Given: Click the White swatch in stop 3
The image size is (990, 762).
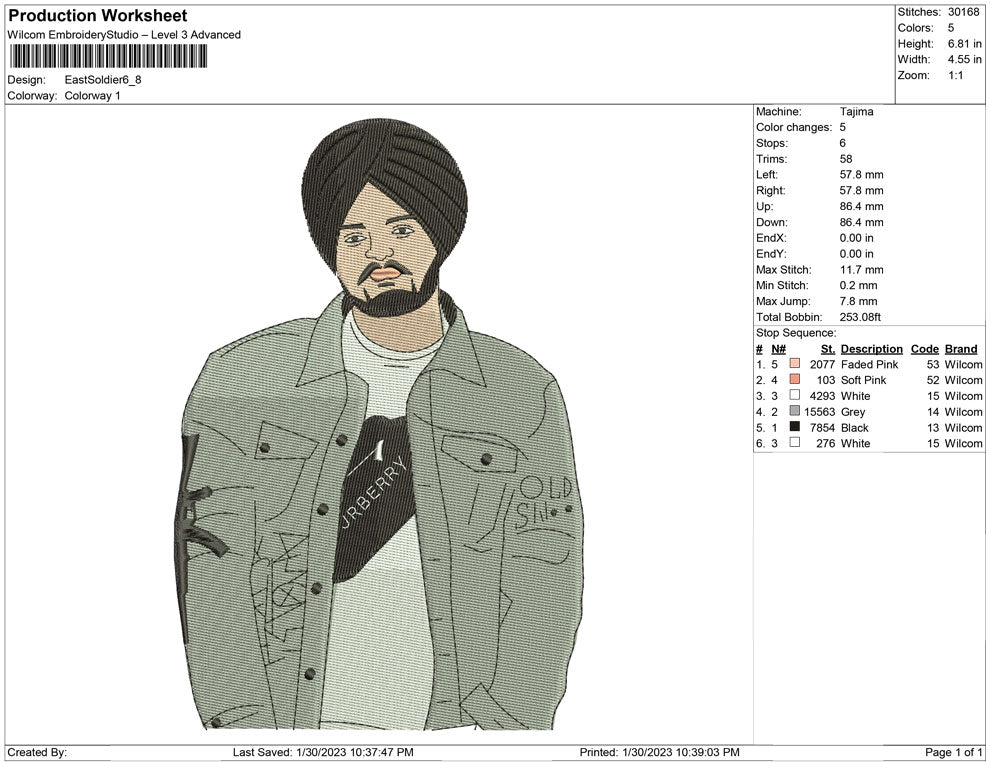Looking at the screenshot, I should (x=795, y=395).
